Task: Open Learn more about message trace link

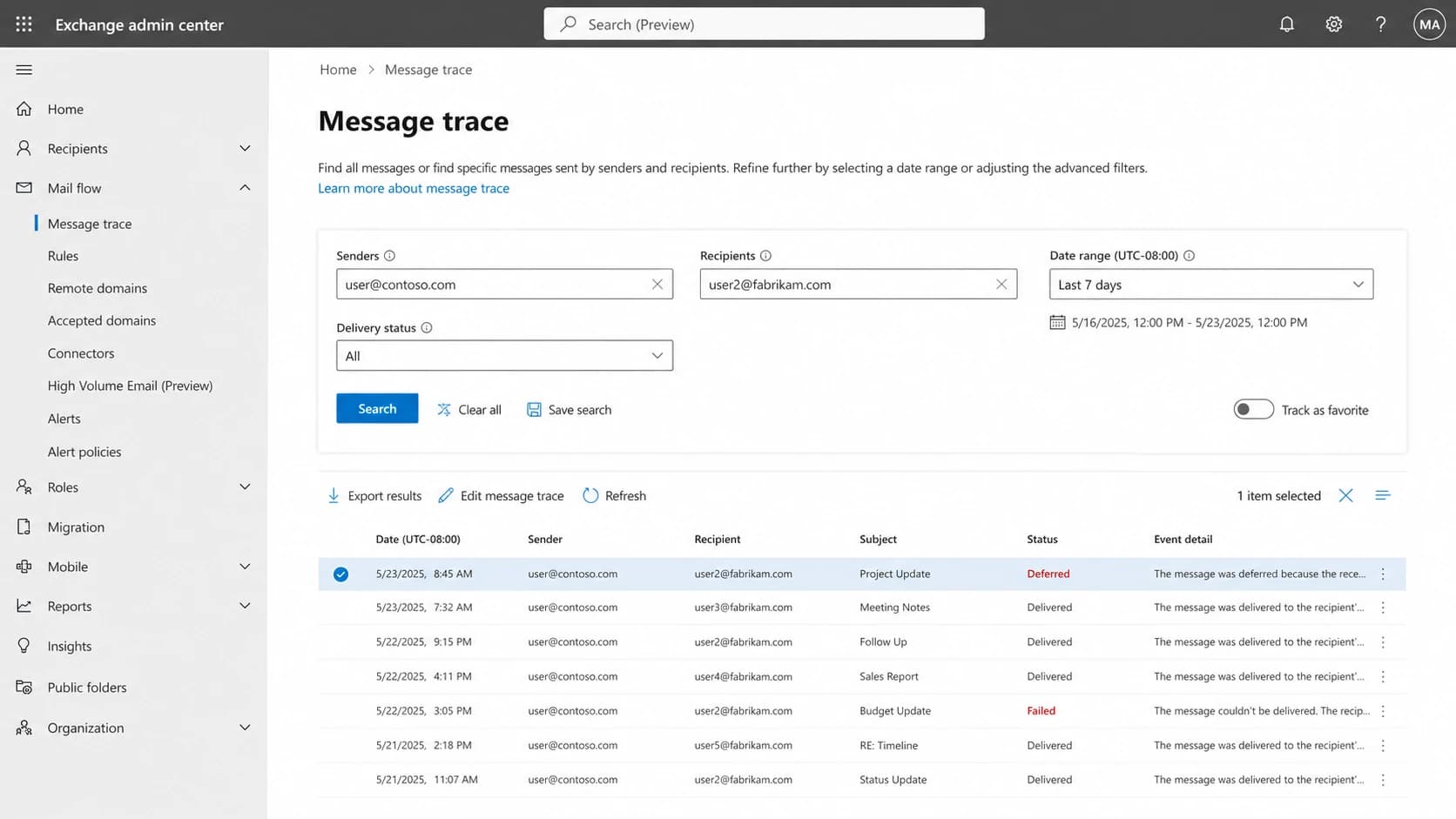Action: tap(414, 188)
